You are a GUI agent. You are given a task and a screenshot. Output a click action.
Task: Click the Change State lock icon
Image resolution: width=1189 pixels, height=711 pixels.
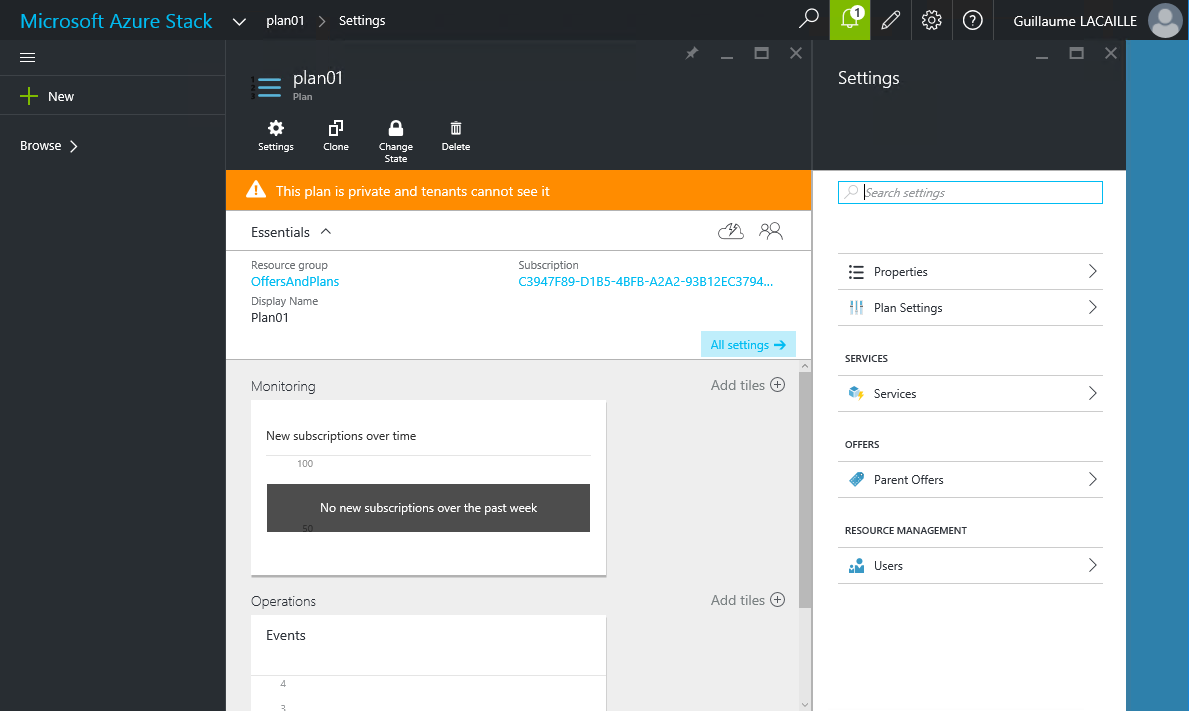point(396,128)
